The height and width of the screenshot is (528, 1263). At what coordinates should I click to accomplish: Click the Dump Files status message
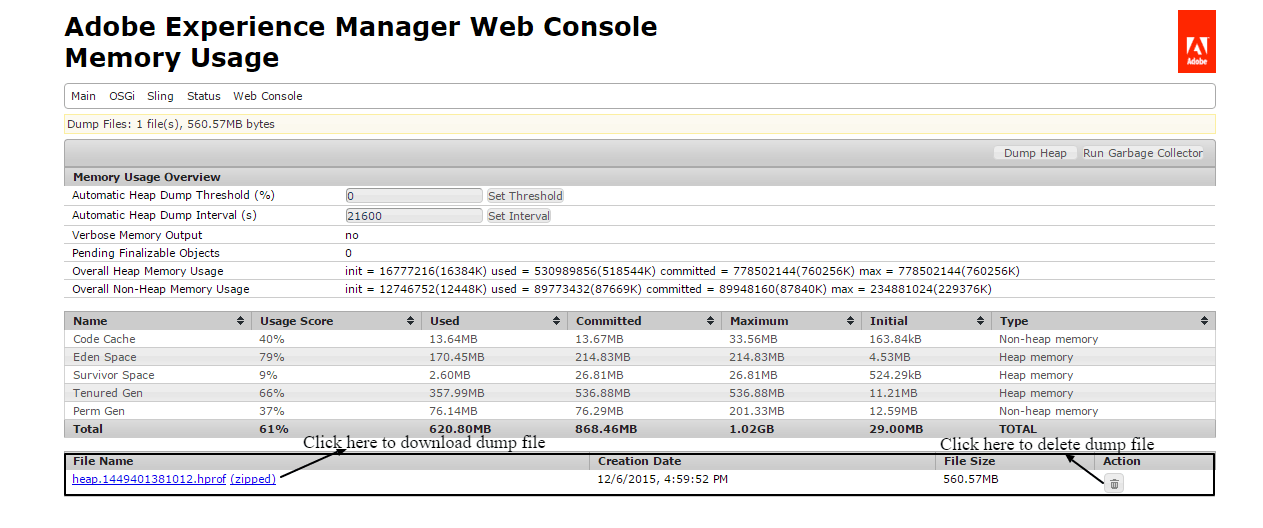171,124
